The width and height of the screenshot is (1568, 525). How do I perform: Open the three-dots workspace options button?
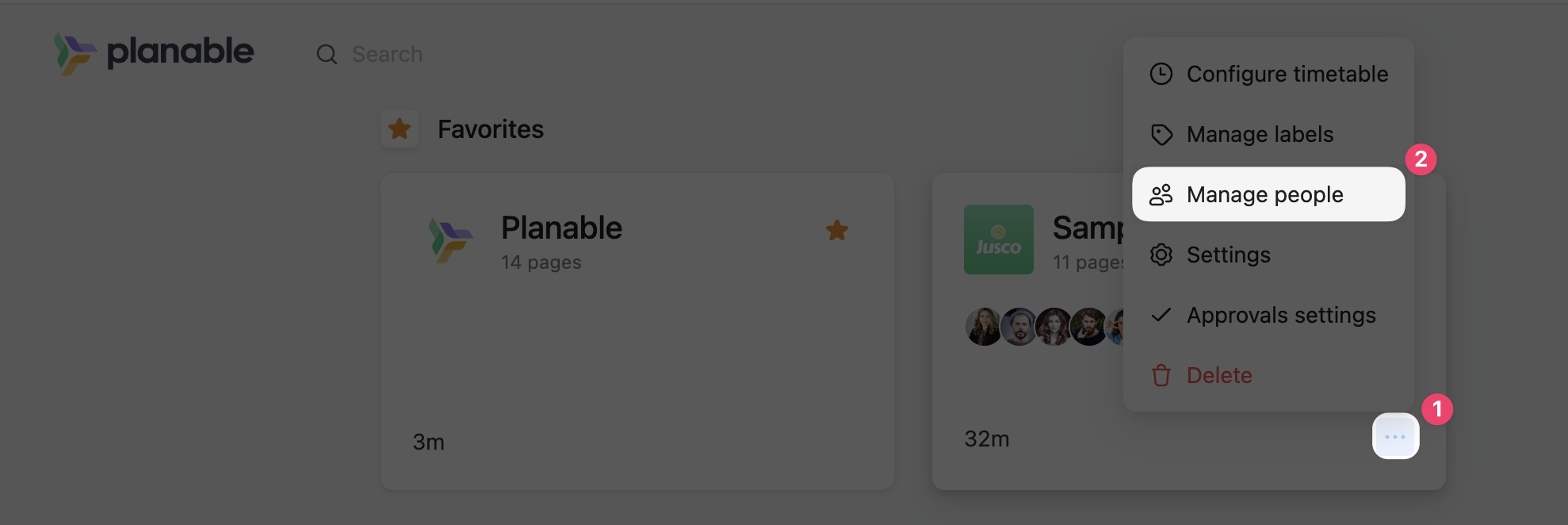(x=1395, y=436)
